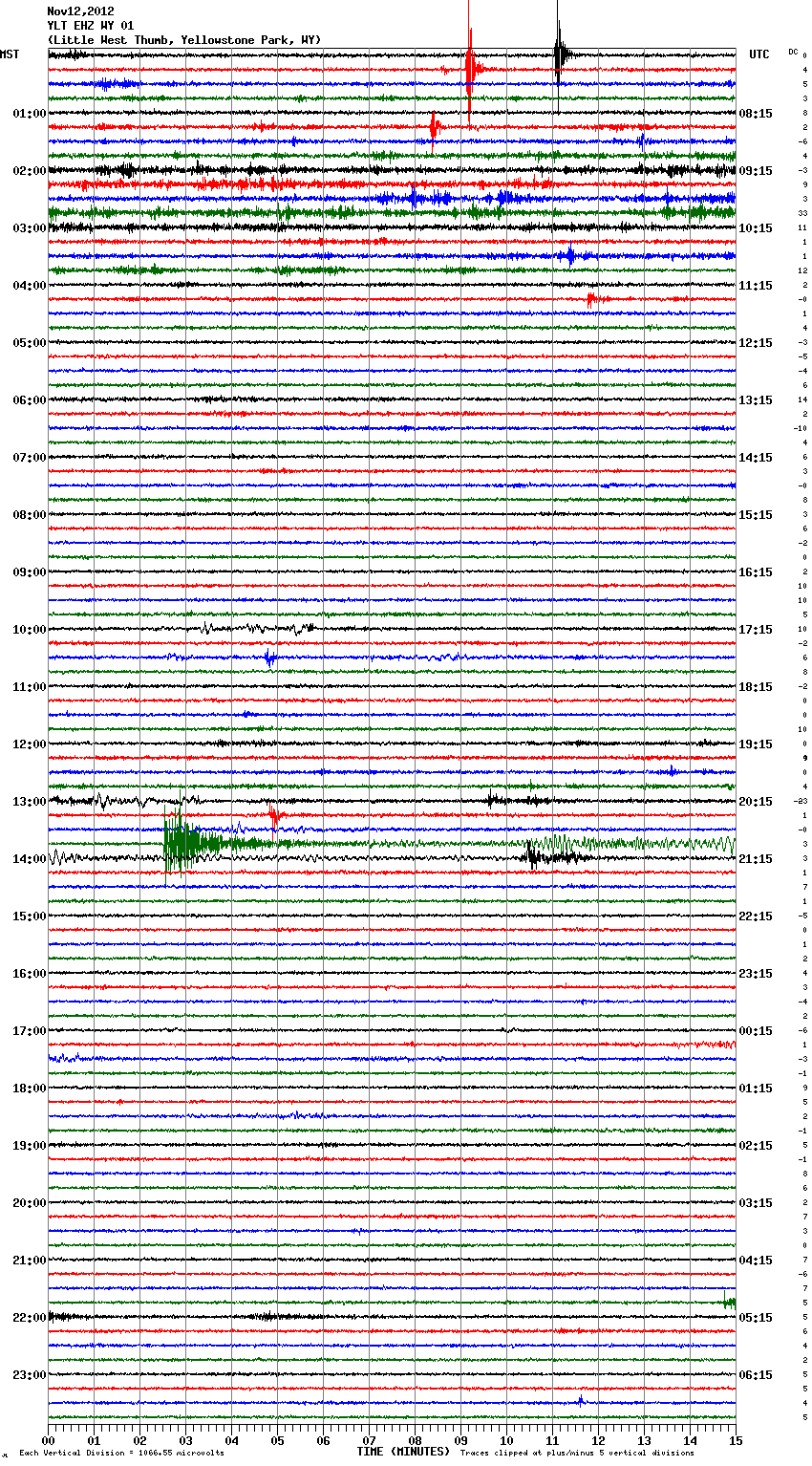Select the 17:00 MST hour label
The image size is (812, 1466).
point(30,1031)
